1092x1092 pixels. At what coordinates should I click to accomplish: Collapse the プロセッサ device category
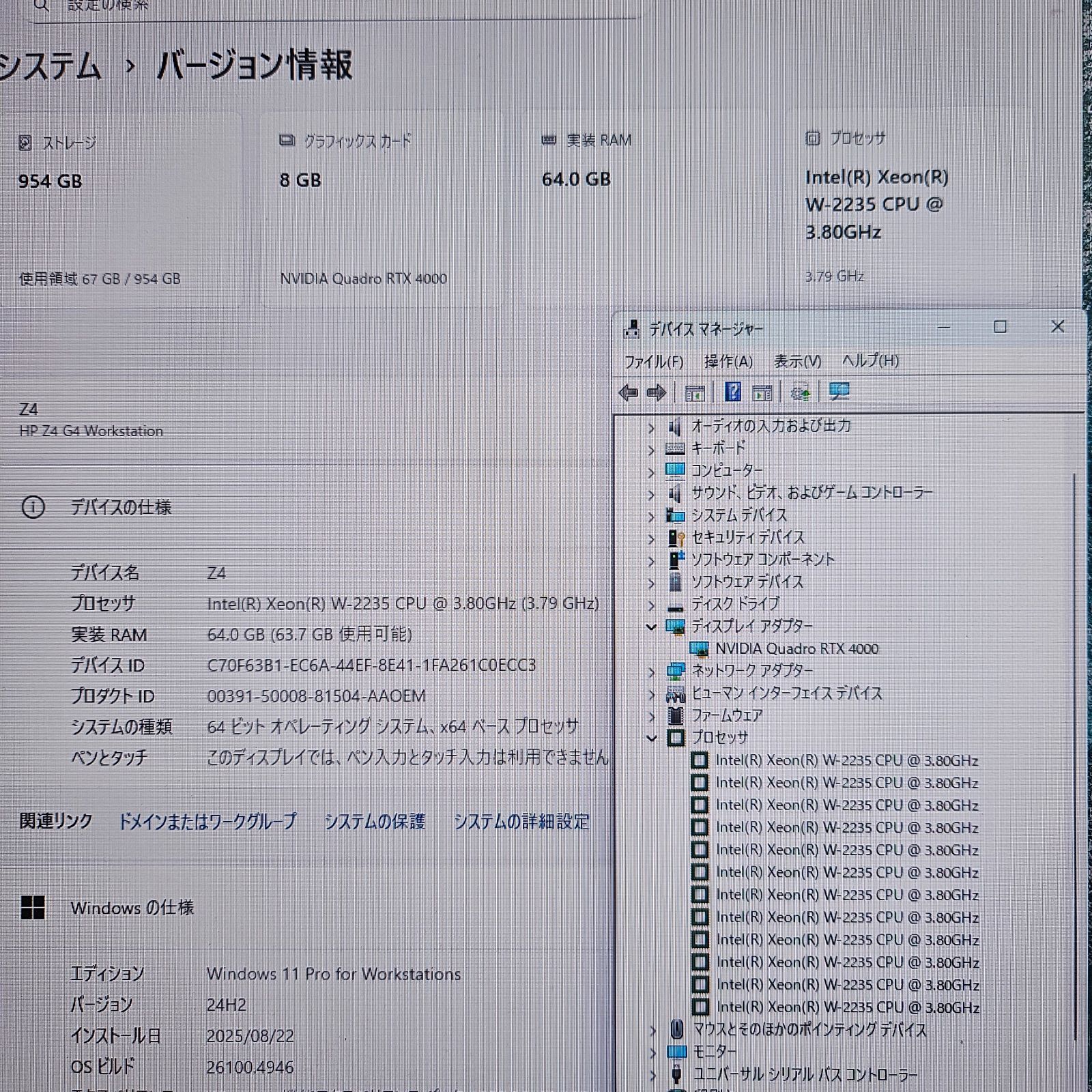pyautogui.click(x=652, y=738)
